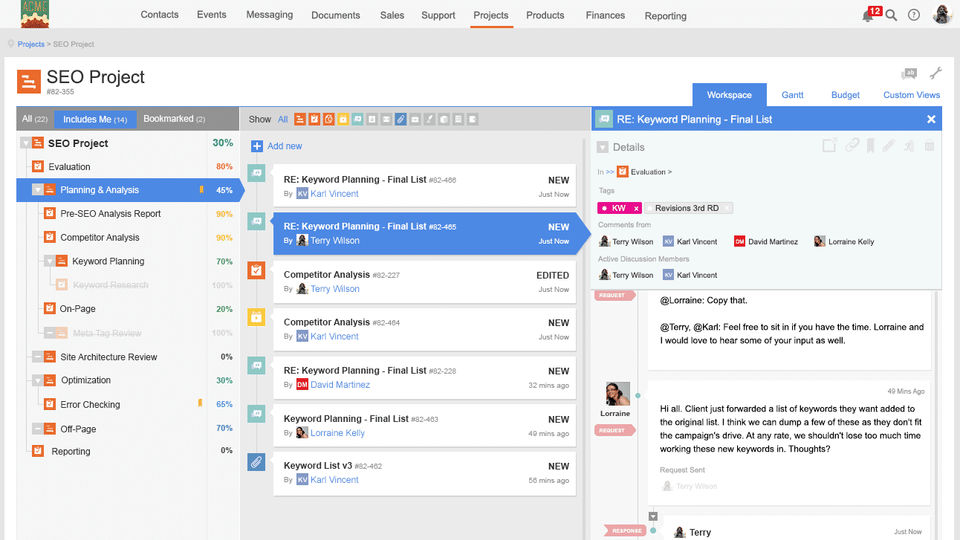The height and width of the screenshot is (540, 960).
Task: Filter list by yellow calendar event icon
Action: pos(343,119)
